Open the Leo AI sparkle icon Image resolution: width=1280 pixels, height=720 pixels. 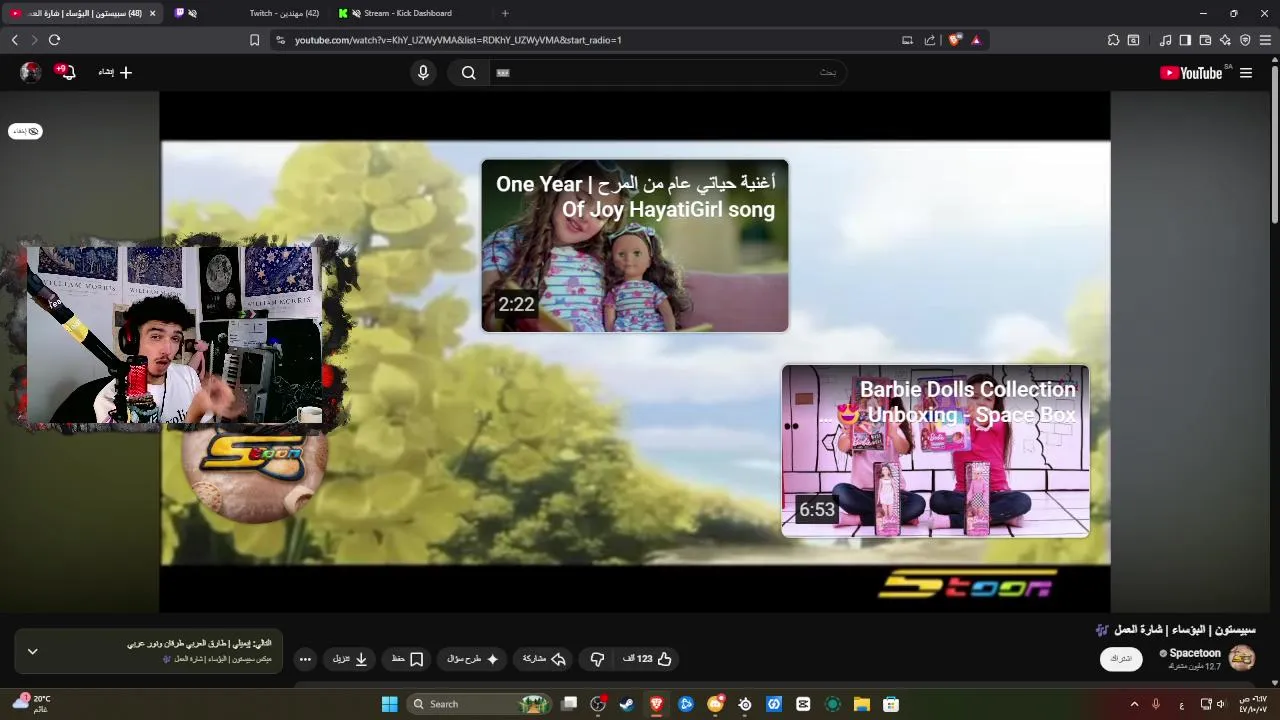pyautogui.click(x=1225, y=40)
